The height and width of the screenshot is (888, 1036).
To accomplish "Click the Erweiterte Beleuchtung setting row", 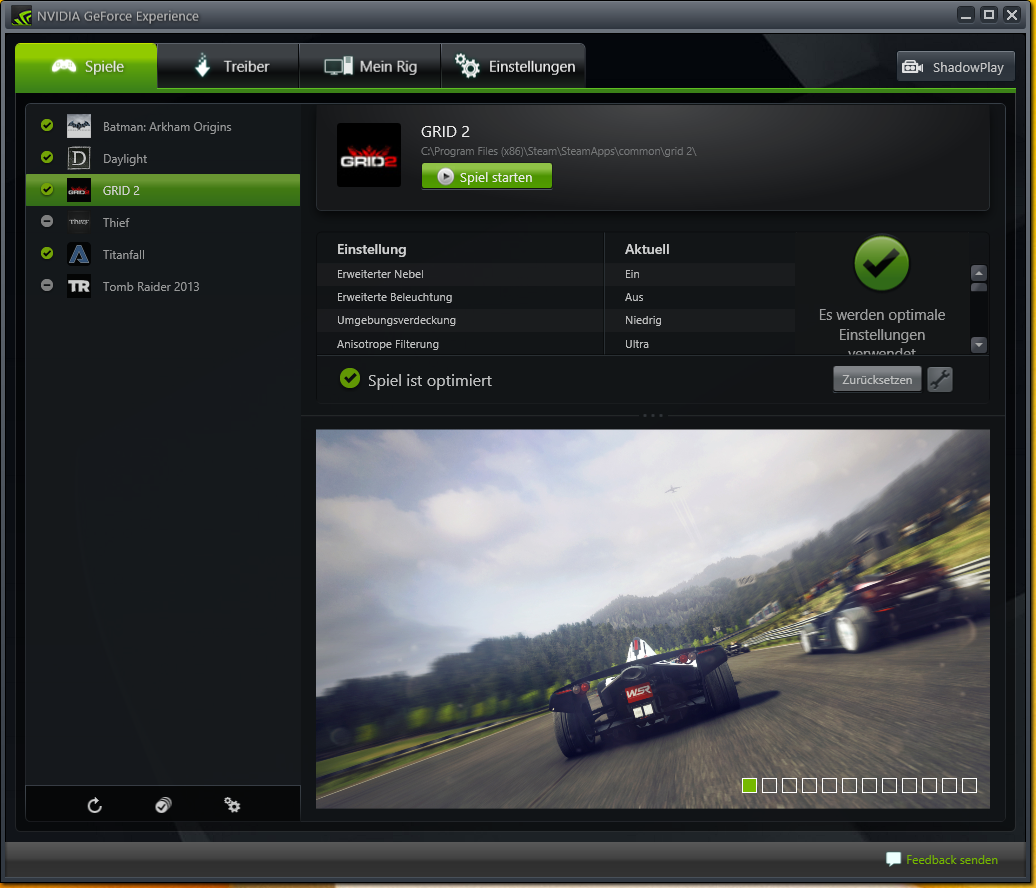I will pos(556,297).
